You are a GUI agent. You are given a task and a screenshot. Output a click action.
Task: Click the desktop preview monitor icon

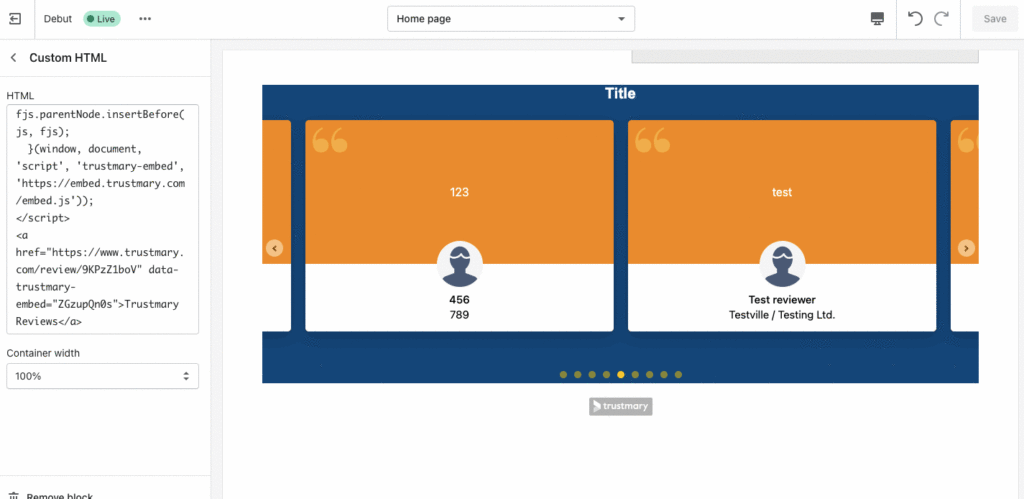[x=877, y=19]
